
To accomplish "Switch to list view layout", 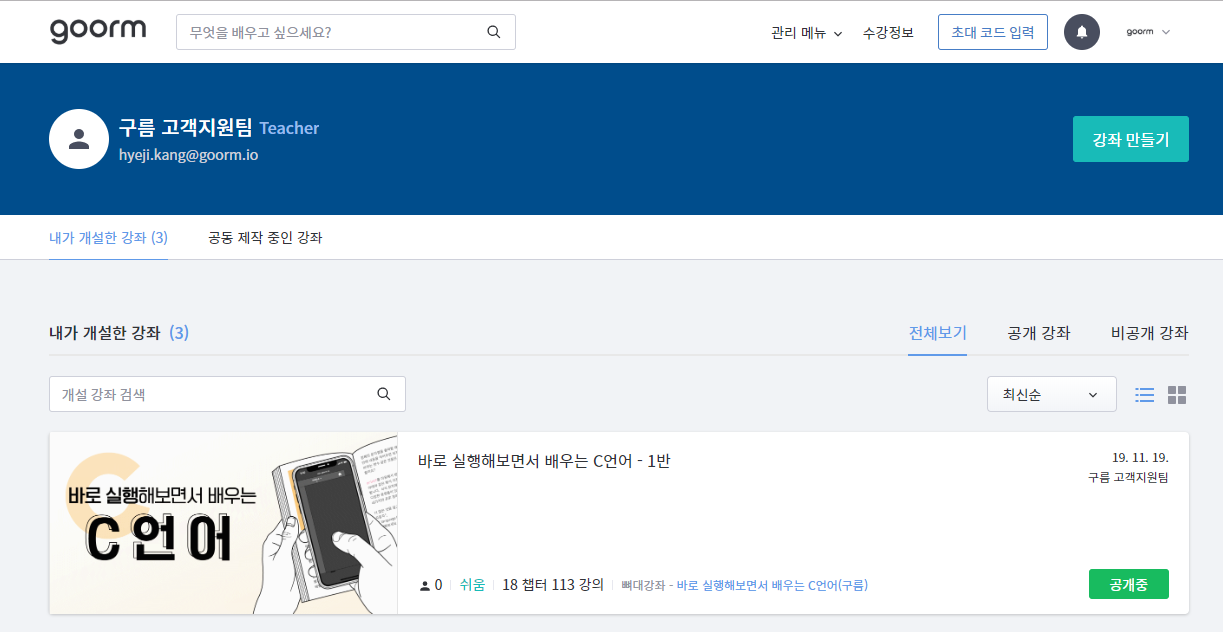I will tap(1145, 395).
